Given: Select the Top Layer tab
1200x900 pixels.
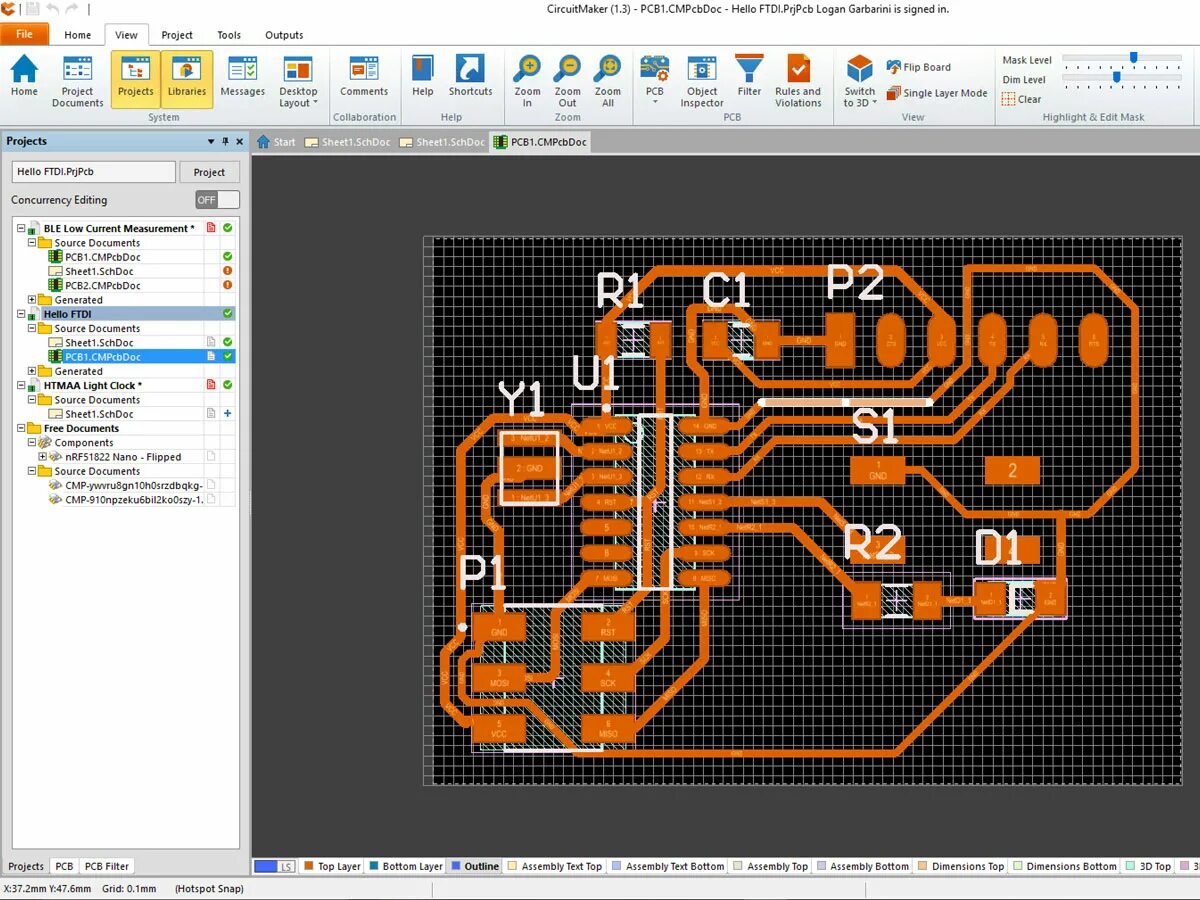Looking at the screenshot, I should point(332,866).
